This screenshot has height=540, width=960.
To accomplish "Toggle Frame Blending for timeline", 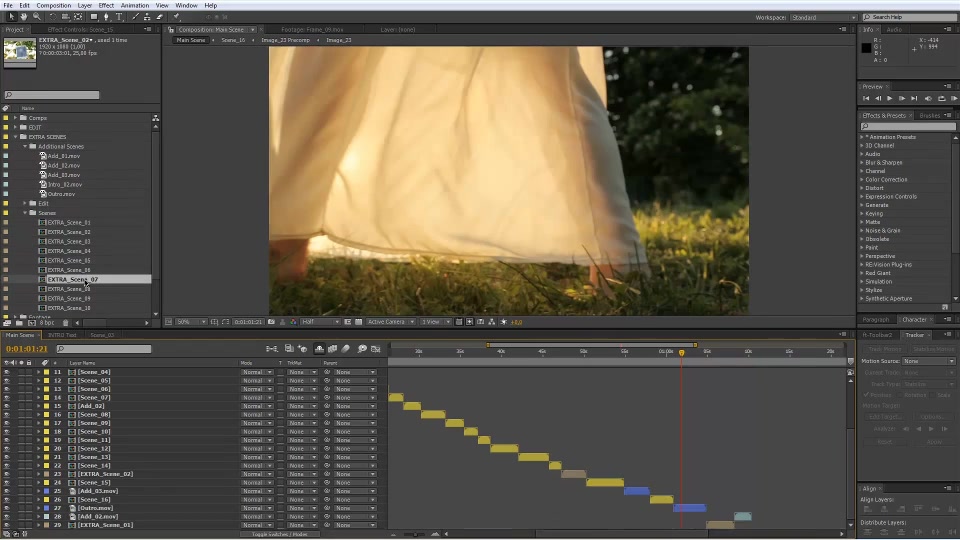I will (x=332, y=349).
